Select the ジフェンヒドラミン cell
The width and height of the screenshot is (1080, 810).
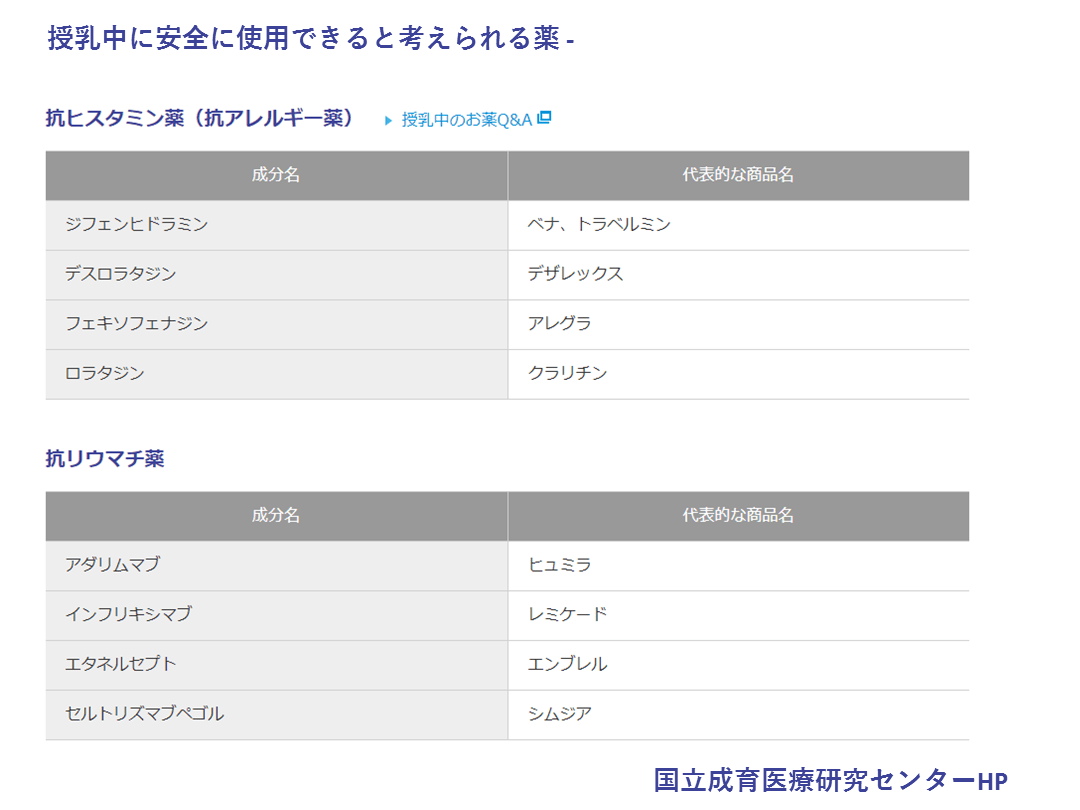[136, 225]
